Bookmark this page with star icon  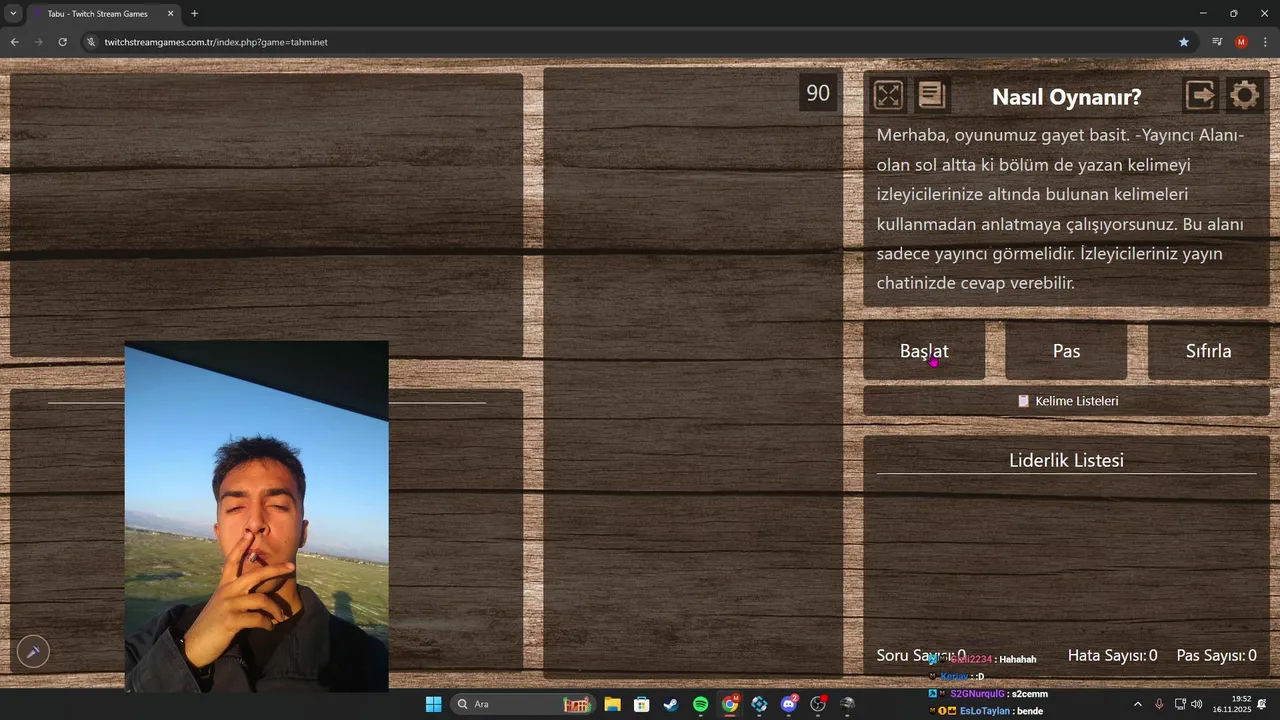coord(1184,42)
